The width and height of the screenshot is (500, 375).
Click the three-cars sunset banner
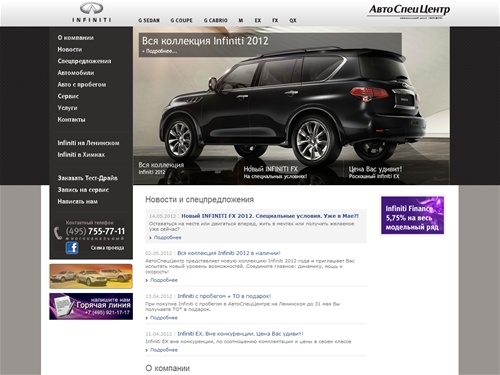pyautogui.click(x=91, y=276)
